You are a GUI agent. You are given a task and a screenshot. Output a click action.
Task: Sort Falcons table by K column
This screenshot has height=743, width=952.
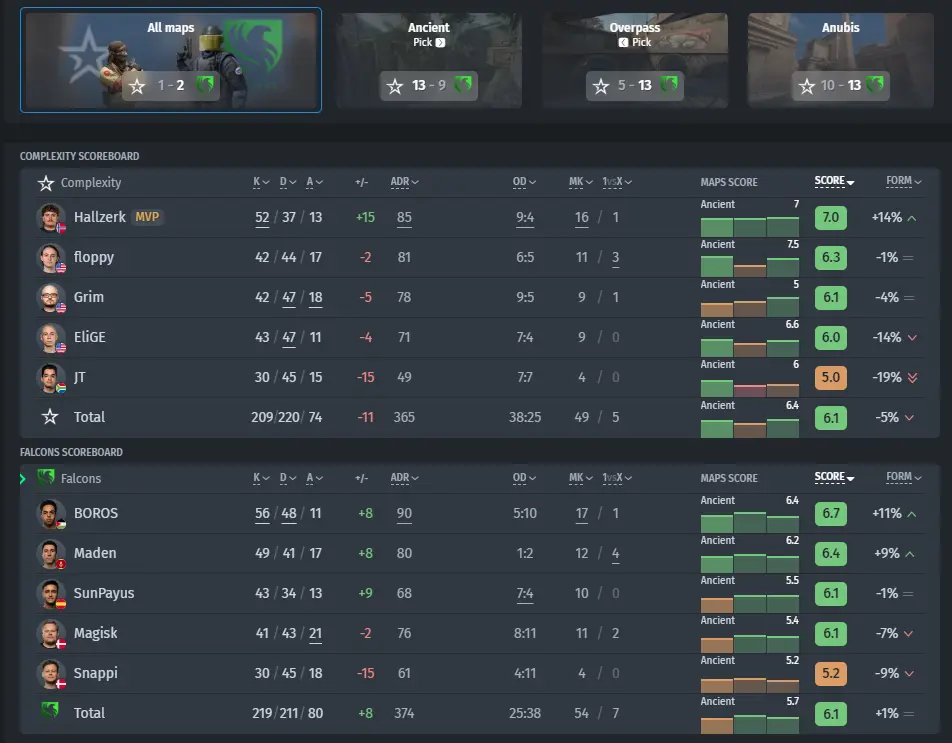coord(261,478)
